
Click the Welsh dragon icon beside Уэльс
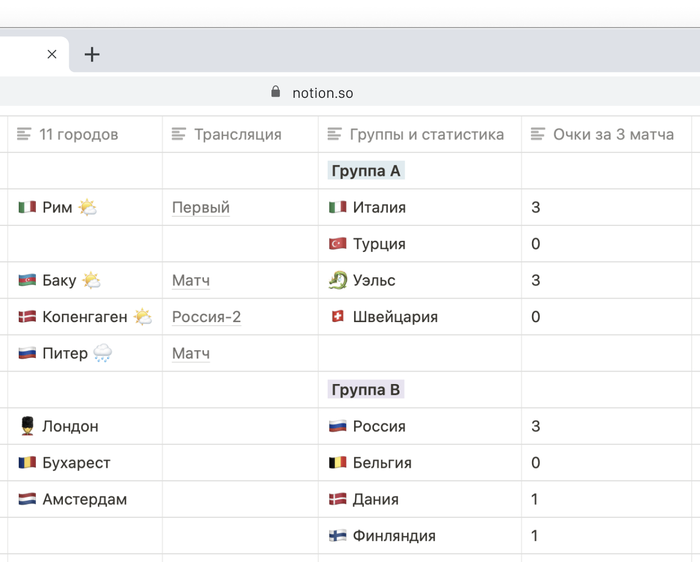point(338,281)
